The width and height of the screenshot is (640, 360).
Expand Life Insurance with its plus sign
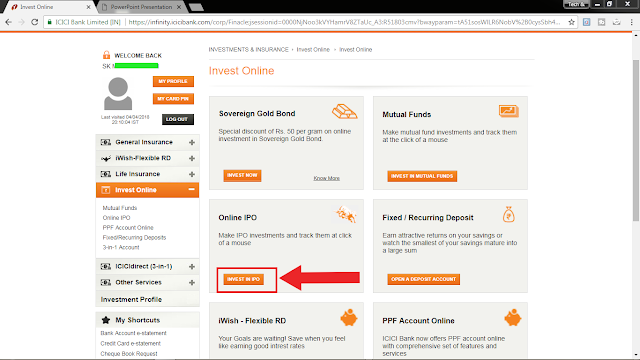[x=192, y=174]
